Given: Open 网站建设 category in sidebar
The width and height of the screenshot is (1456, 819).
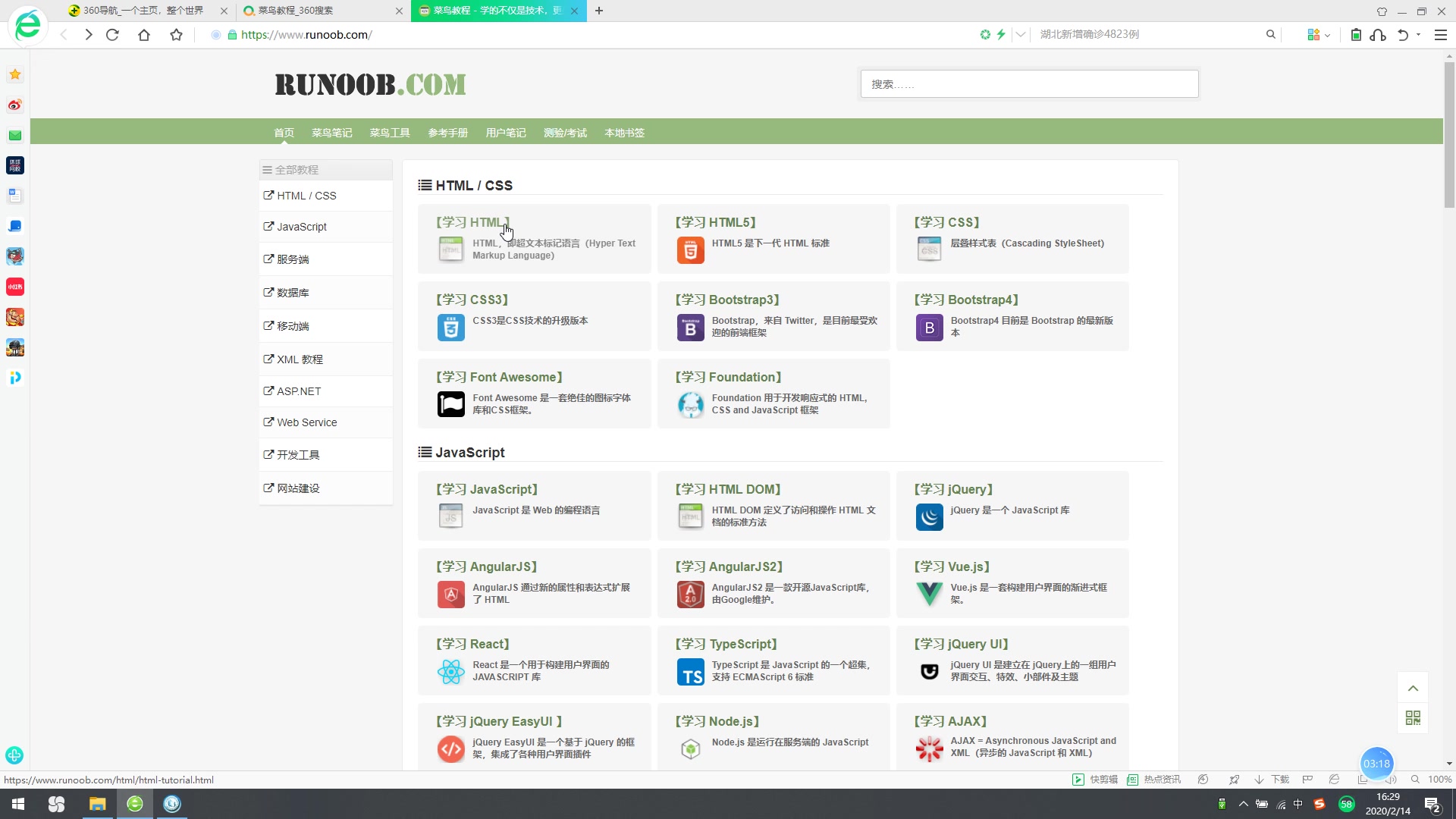Looking at the screenshot, I should click(x=326, y=488).
